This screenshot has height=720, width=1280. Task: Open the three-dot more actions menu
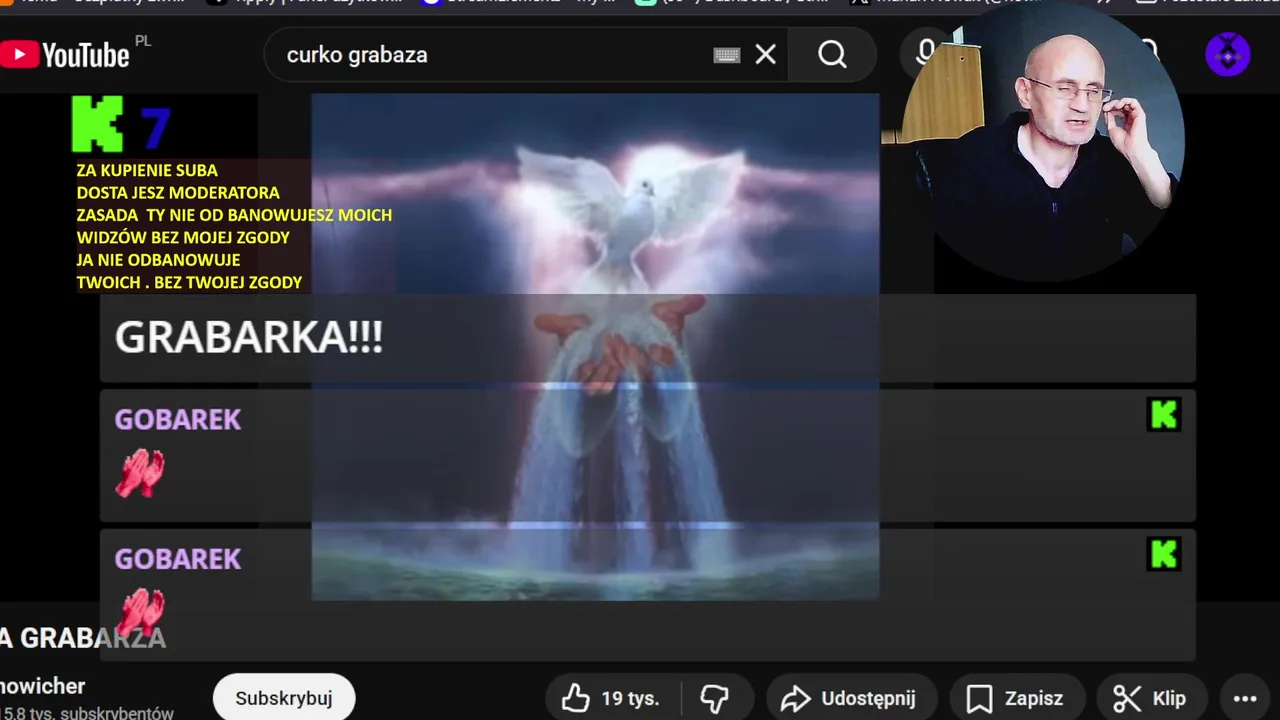1244,698
